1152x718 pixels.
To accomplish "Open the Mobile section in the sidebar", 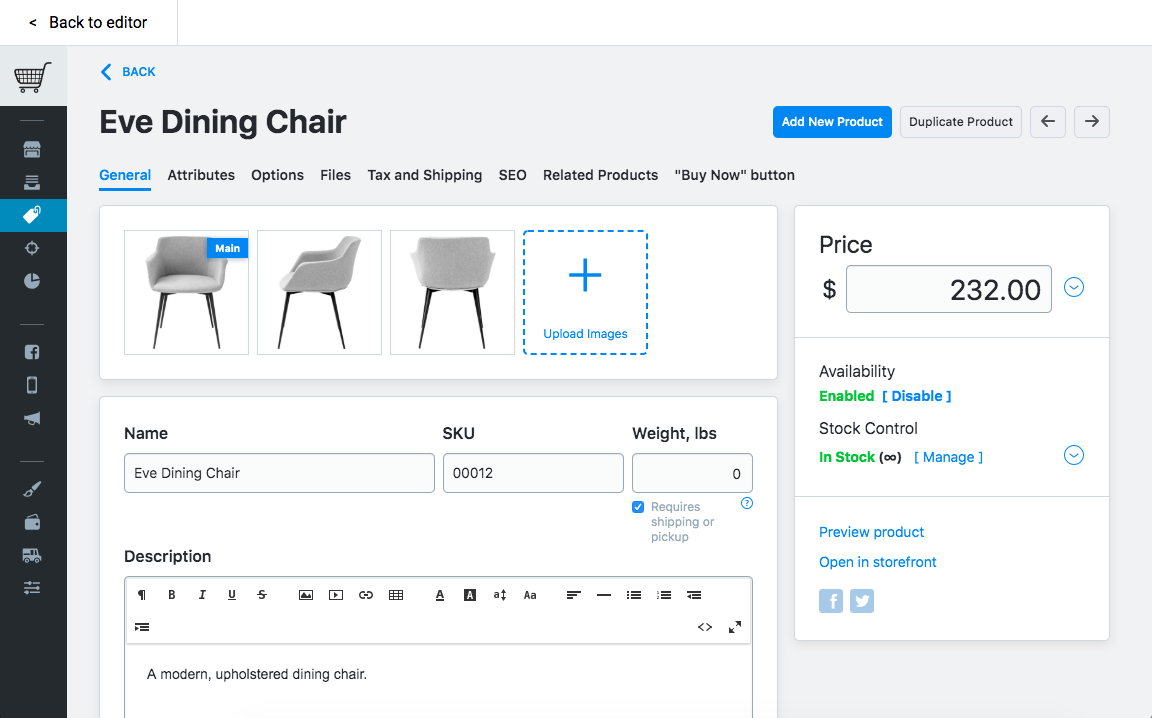I will [33, 384].
